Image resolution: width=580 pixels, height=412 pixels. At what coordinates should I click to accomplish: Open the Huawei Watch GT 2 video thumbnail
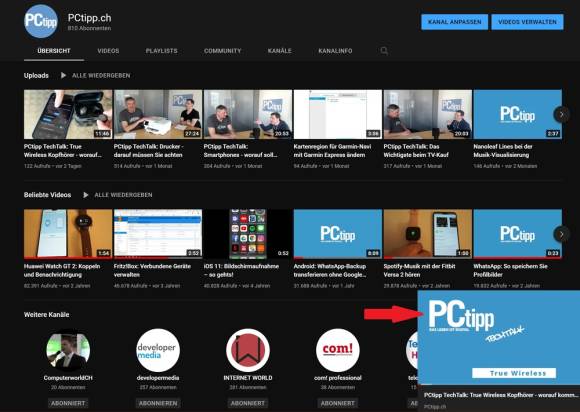[68, 233]
